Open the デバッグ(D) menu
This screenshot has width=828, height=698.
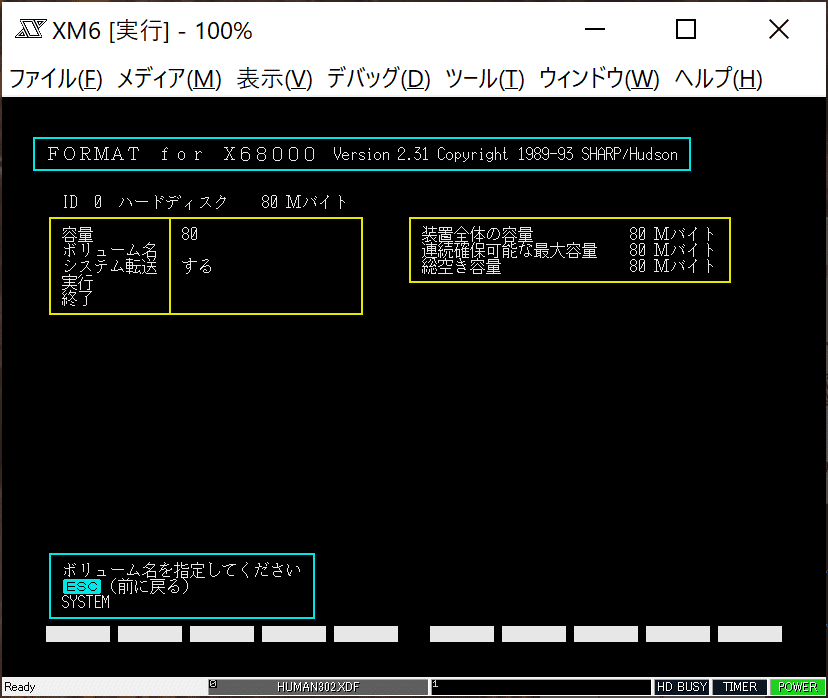pyautogui.click(x=379, y=79)
